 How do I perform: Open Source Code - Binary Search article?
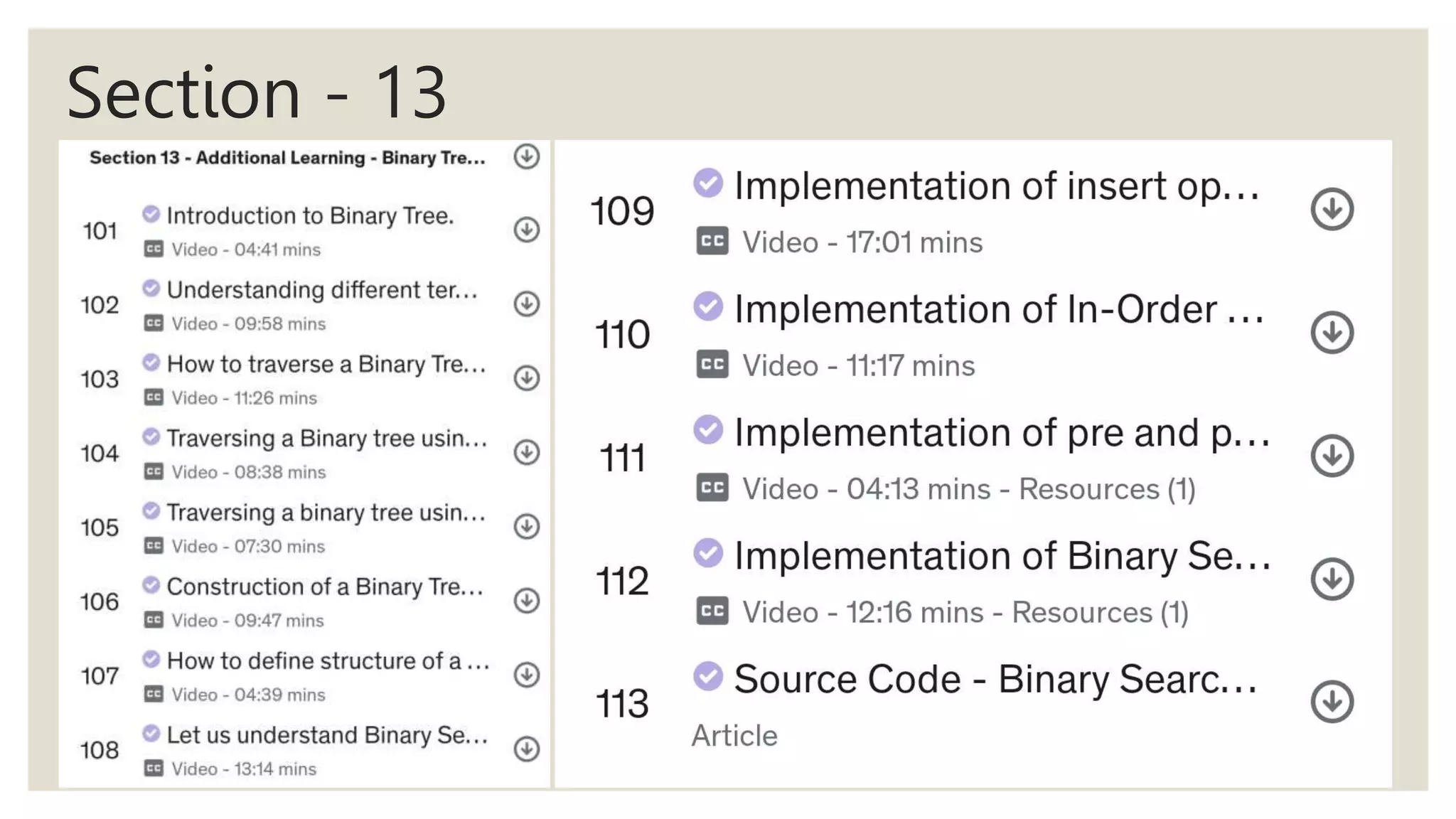(995, 679)
